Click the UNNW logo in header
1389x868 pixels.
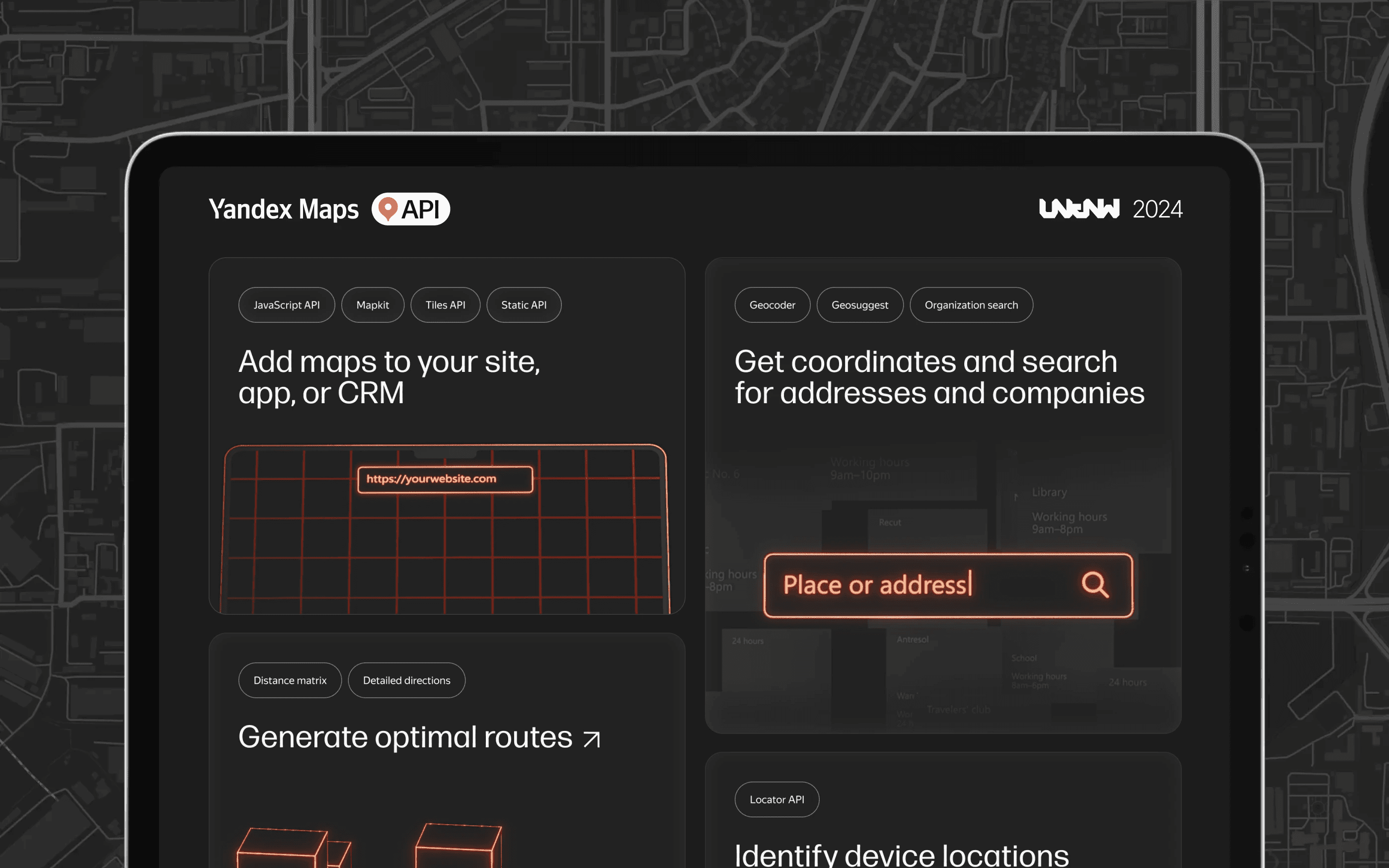pyautogui.click(x=1079, y=209)
